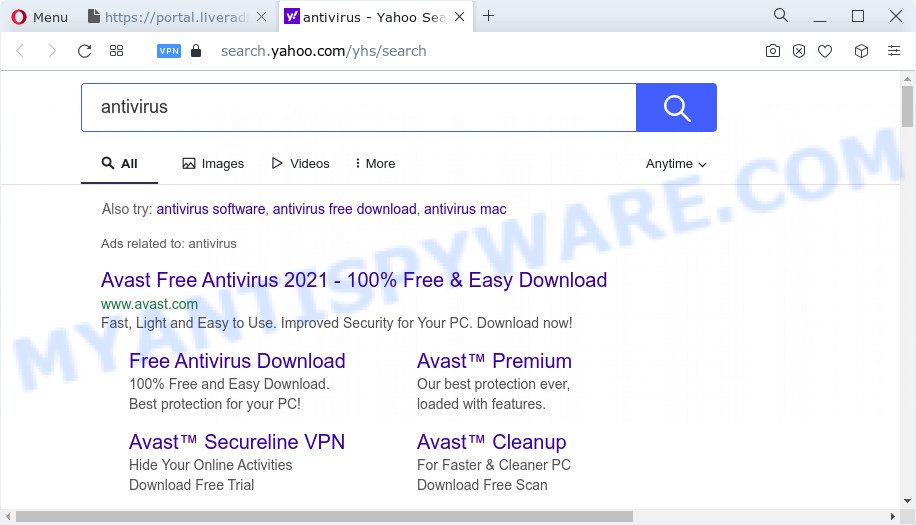The height and width of the screenshot is (525, 916).
Task: Close the portal.liveradio tab
Action: click(x=262, y=17)
